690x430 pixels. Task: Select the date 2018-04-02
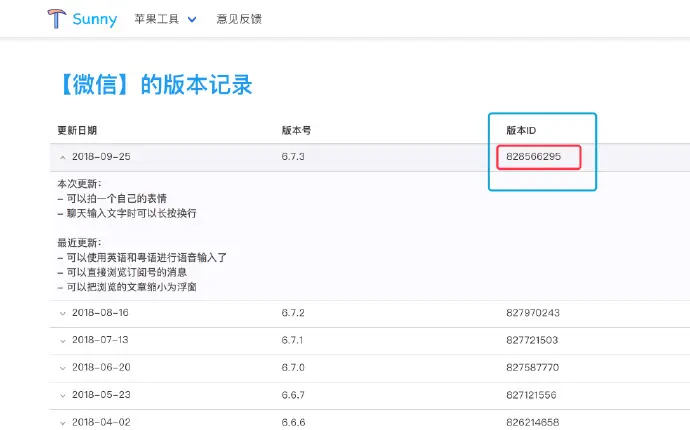point(101,422)
